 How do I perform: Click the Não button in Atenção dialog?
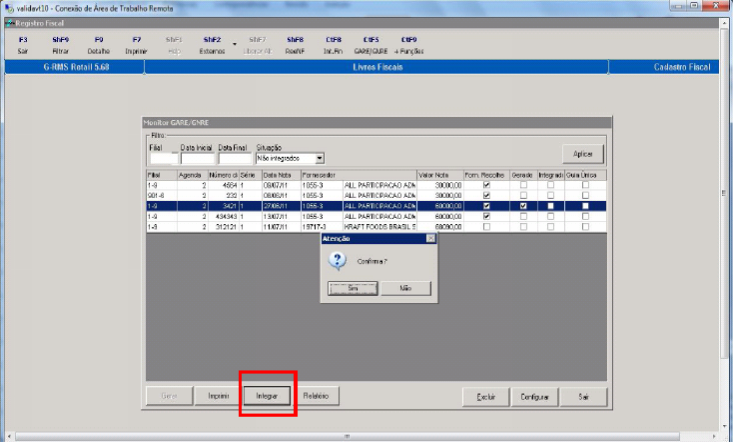pos(406,288)
